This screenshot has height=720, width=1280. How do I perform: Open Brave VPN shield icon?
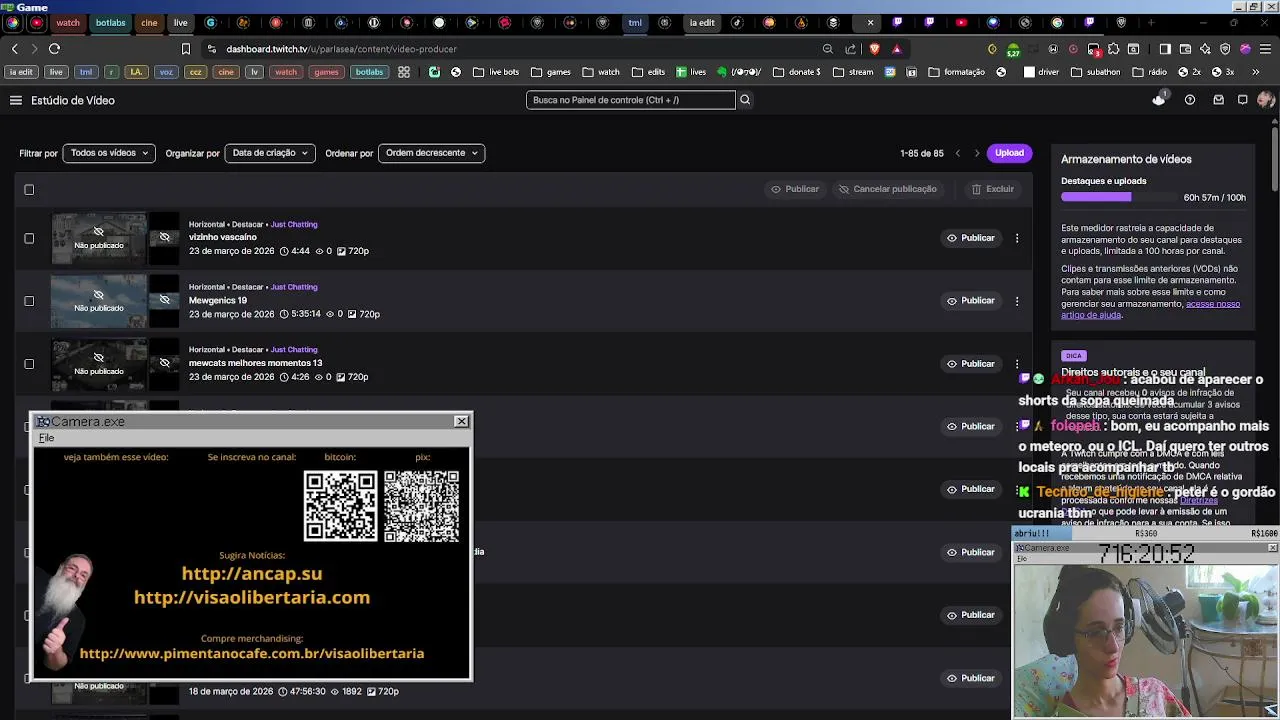point(1225,49)
